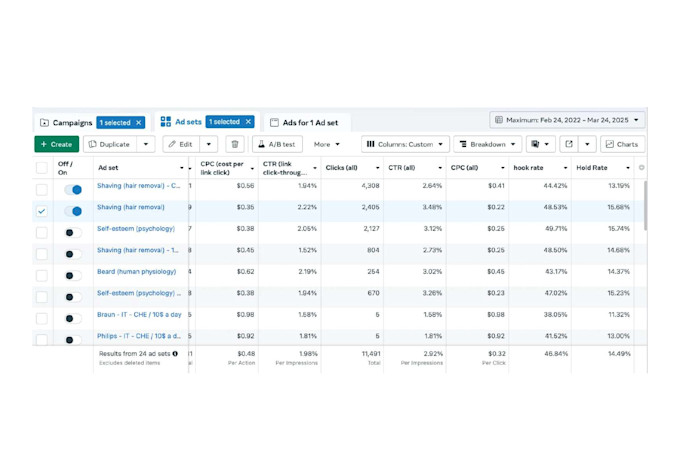Click the Campaigns folder icon
Screen dimensions: 680x459
pos(44,123)
